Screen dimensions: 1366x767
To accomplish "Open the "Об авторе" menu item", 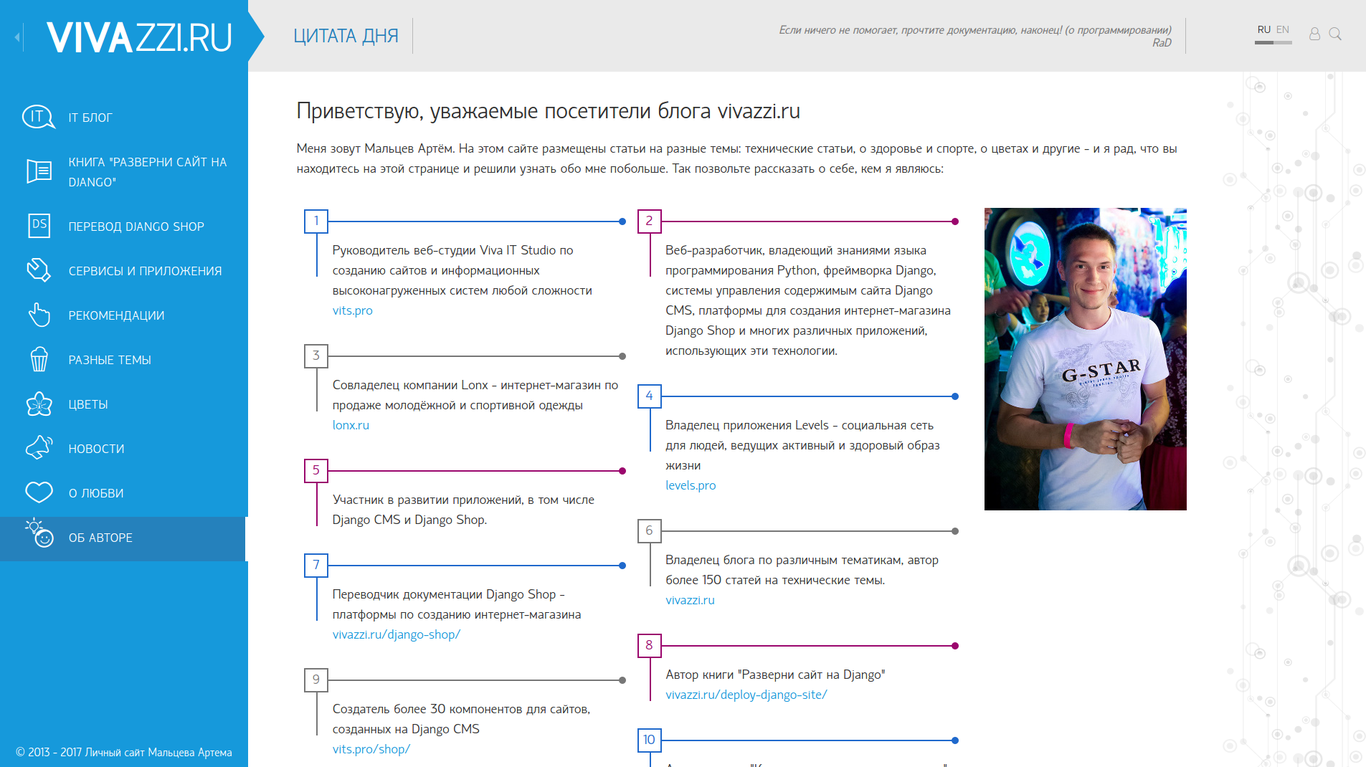I will pyautogui.click(x=100, y=538).
